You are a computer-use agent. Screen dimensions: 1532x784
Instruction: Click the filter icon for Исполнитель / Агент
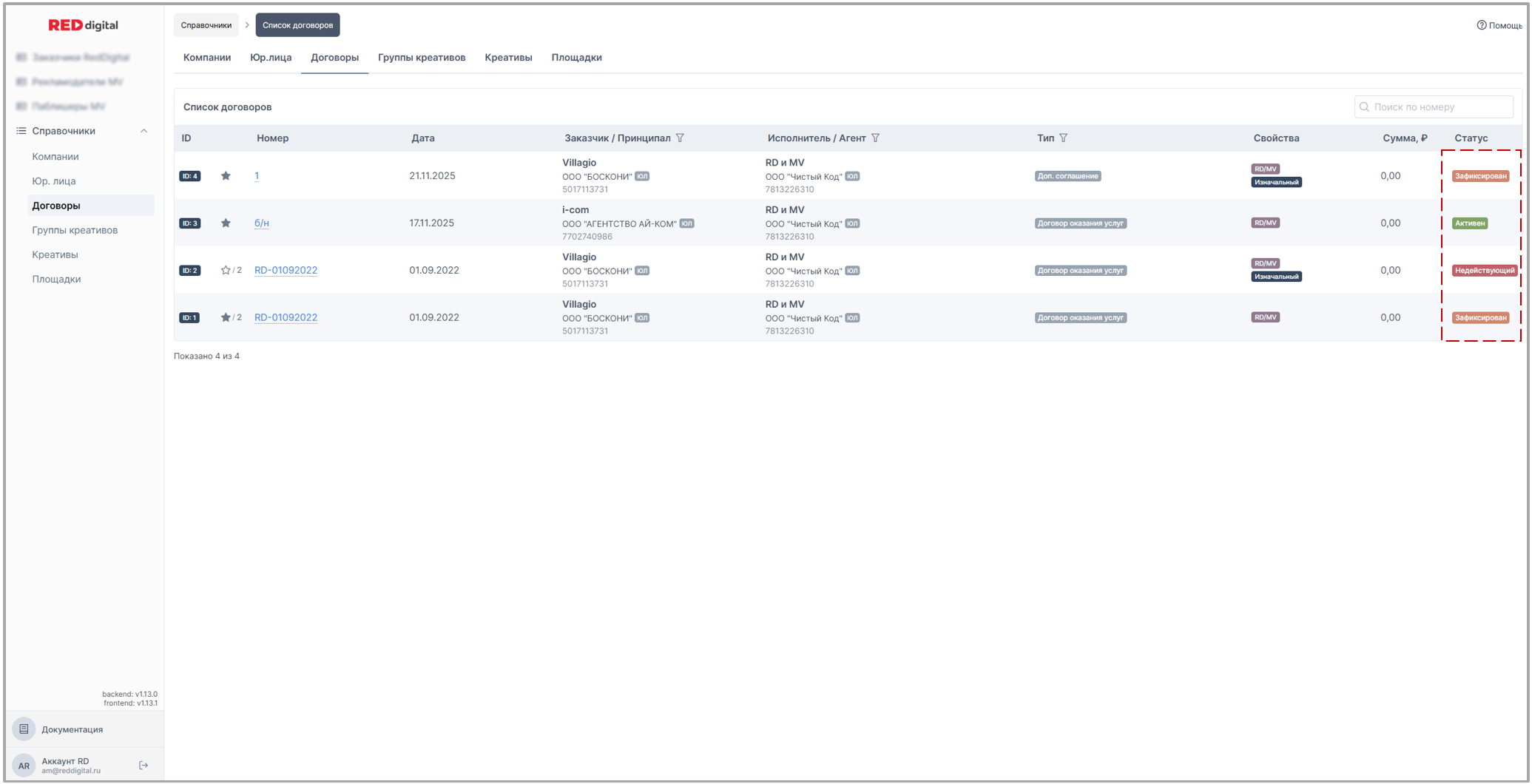tap(875, 138)
